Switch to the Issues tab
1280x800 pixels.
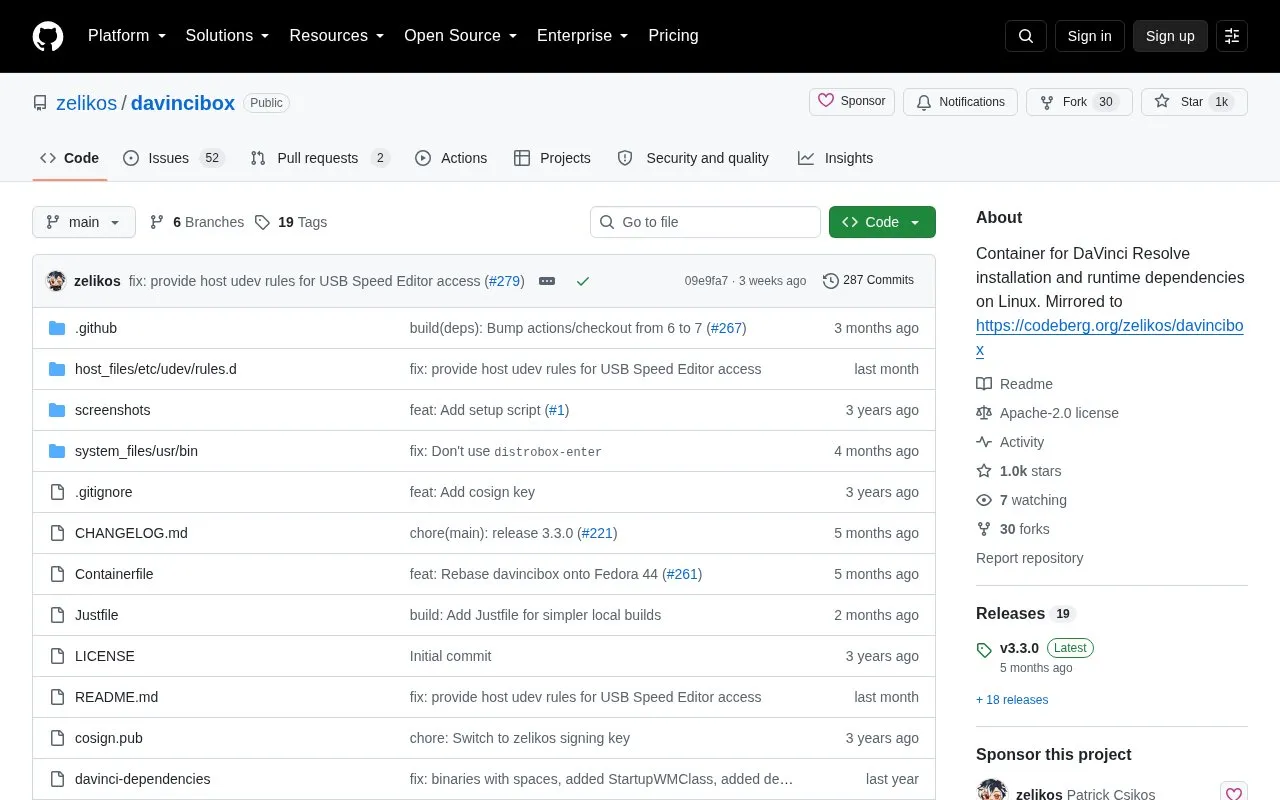(x=173, y=158)
